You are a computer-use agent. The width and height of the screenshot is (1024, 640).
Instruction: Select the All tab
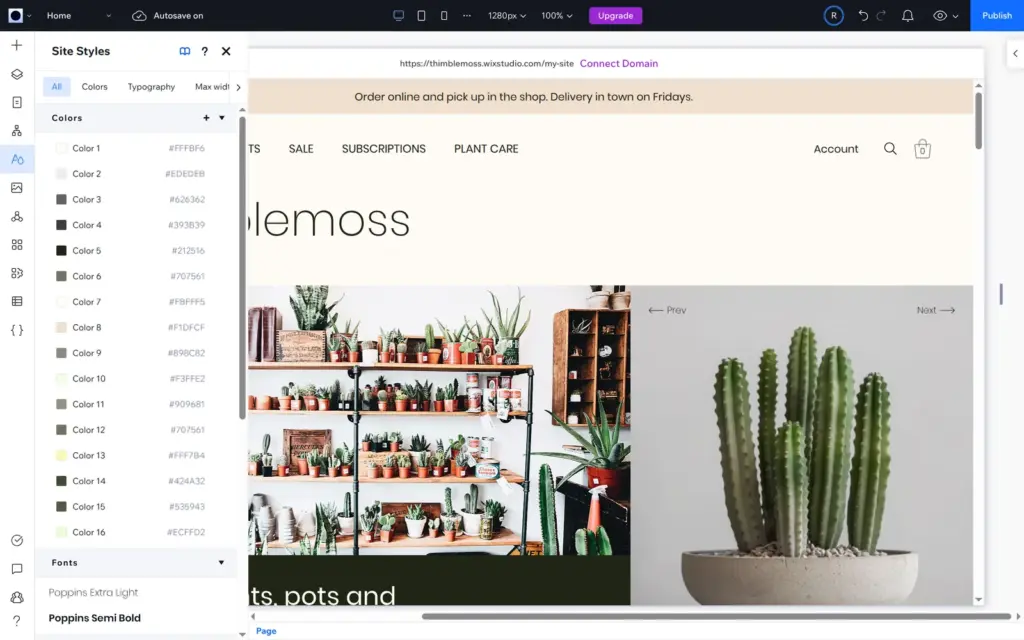pos(57,86)
